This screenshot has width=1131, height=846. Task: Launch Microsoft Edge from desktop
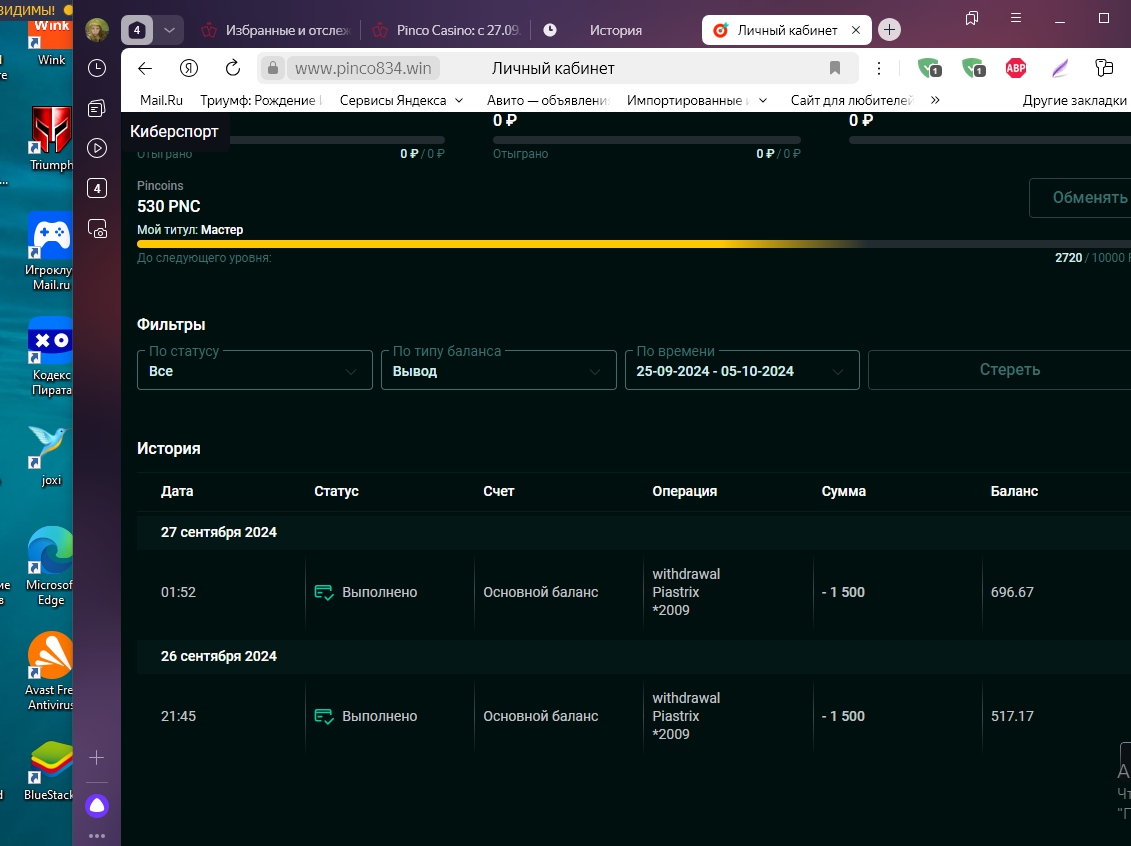50,567
